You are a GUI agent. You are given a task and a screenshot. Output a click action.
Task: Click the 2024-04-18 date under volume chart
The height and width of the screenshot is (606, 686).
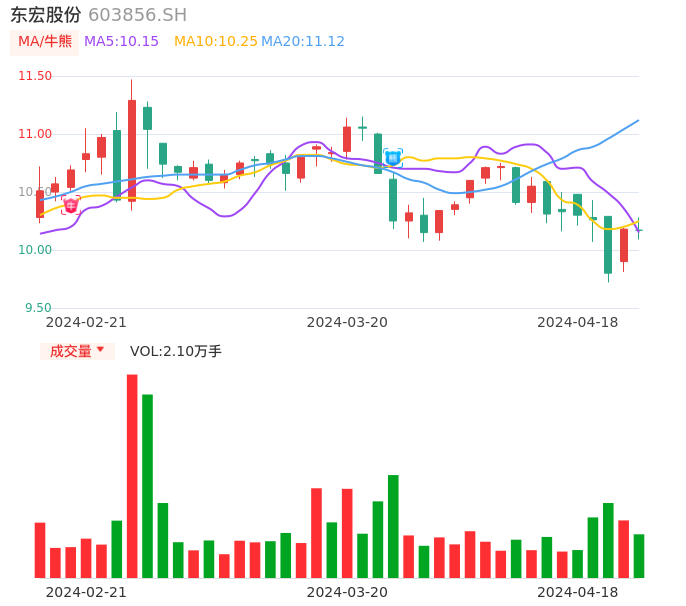[578, 592]
